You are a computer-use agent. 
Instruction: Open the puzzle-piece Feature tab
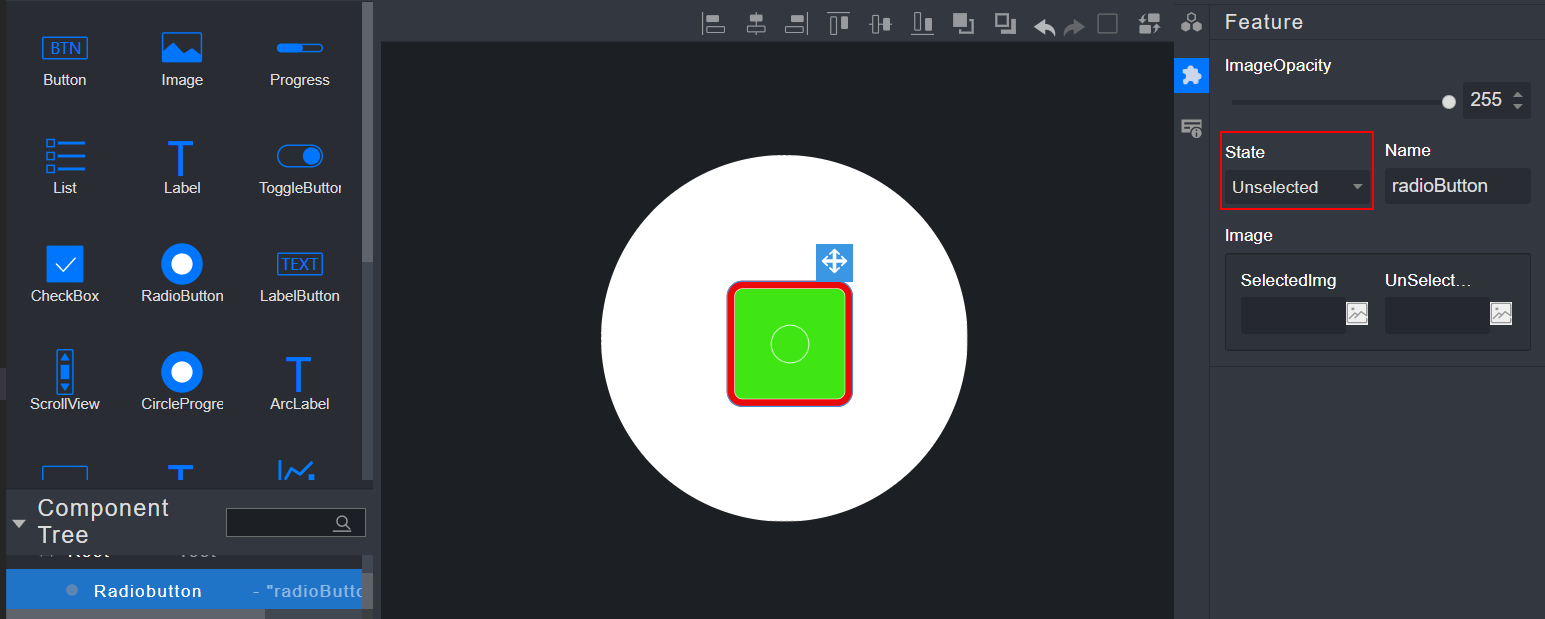(1191, 76)
